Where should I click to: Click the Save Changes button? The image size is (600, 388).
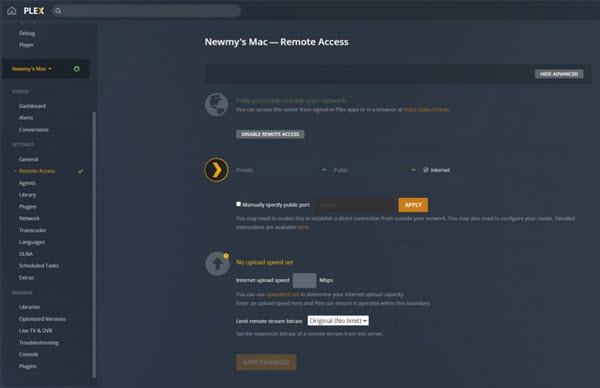(266, 362)
